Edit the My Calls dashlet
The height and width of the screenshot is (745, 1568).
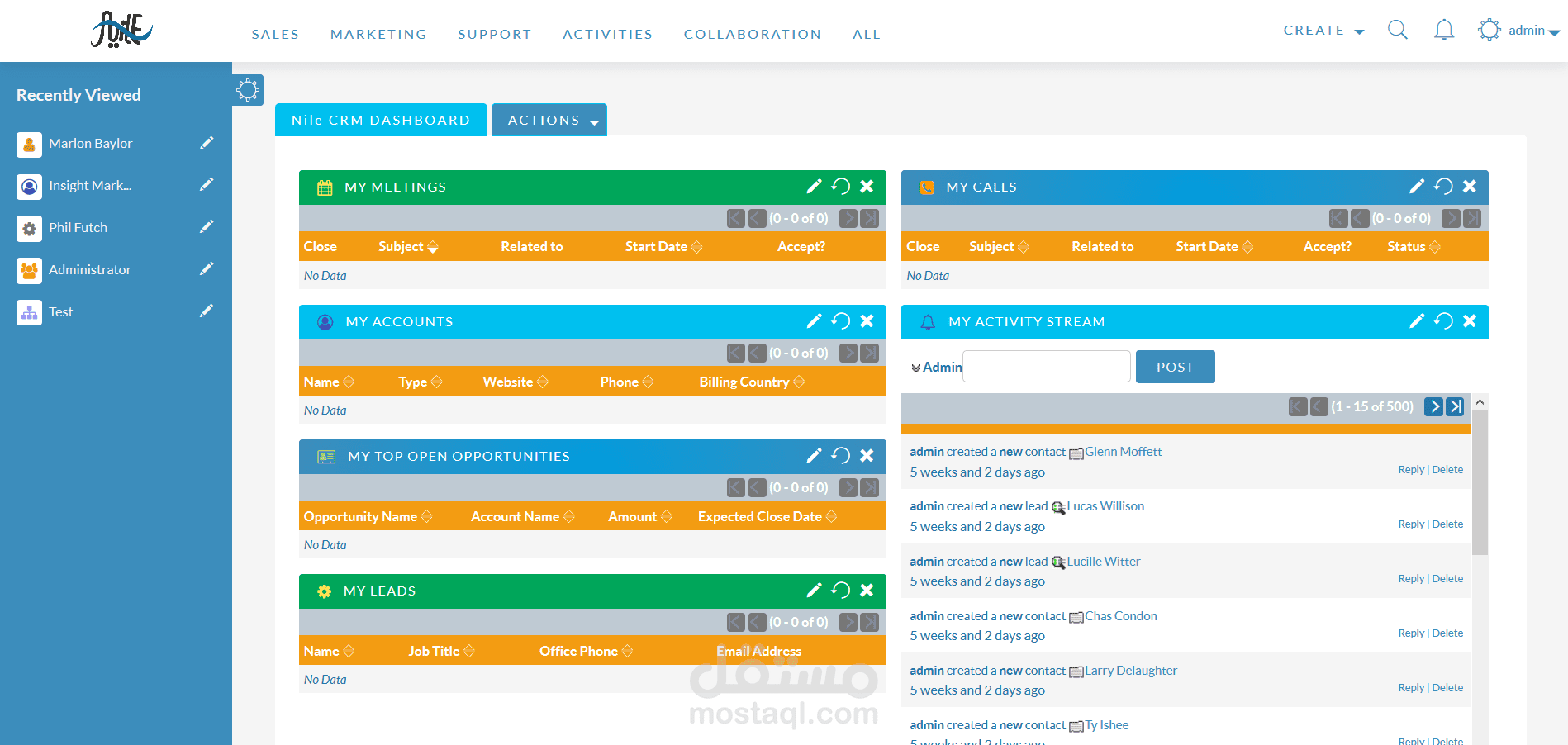point(1417,186)
